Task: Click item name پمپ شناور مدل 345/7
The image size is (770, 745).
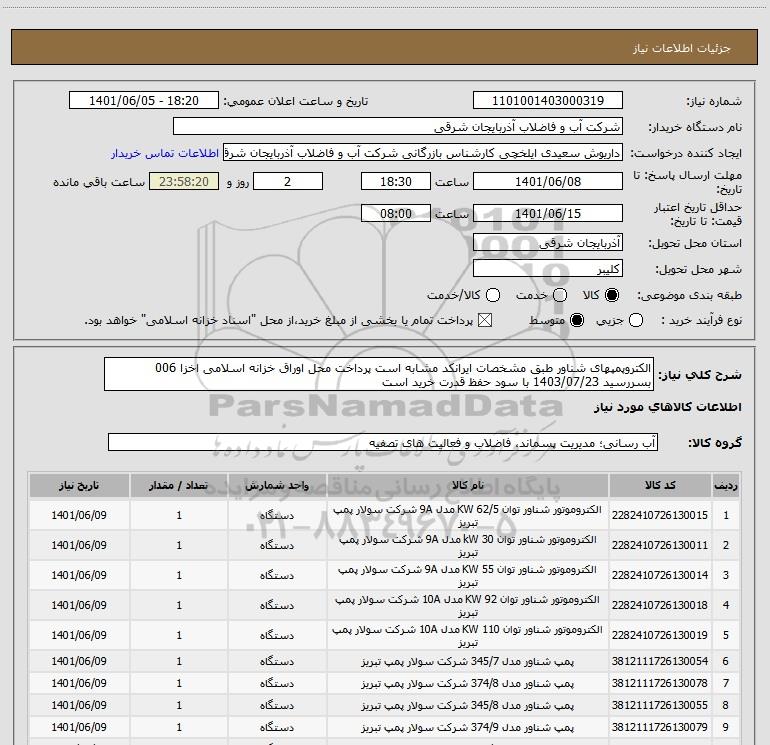Action: (468, 662)
